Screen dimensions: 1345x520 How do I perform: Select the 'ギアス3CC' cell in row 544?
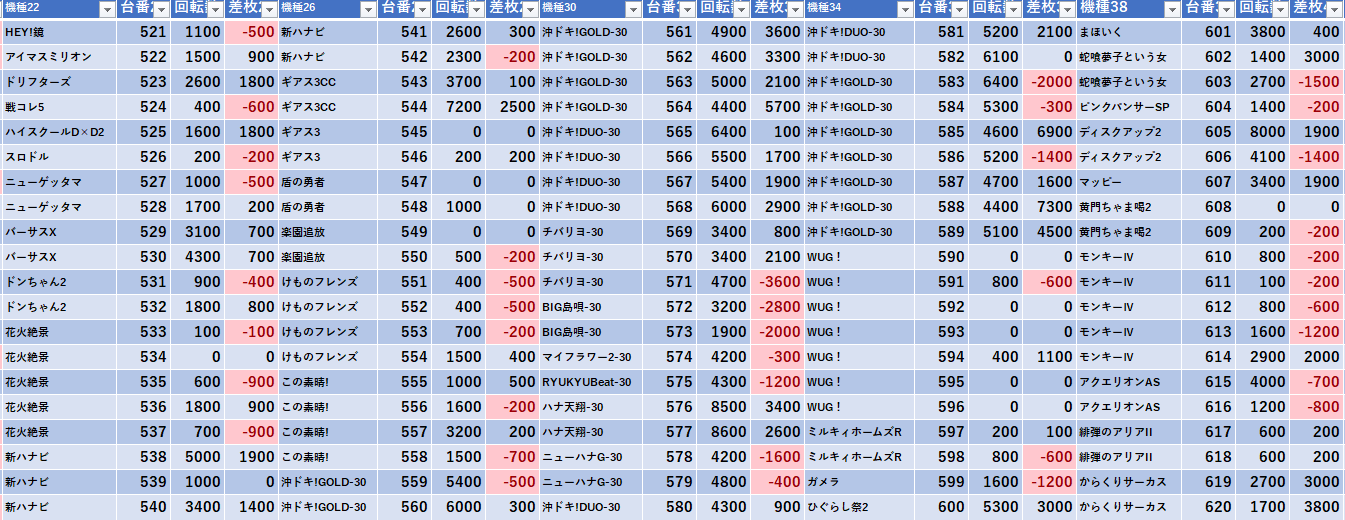329,107
